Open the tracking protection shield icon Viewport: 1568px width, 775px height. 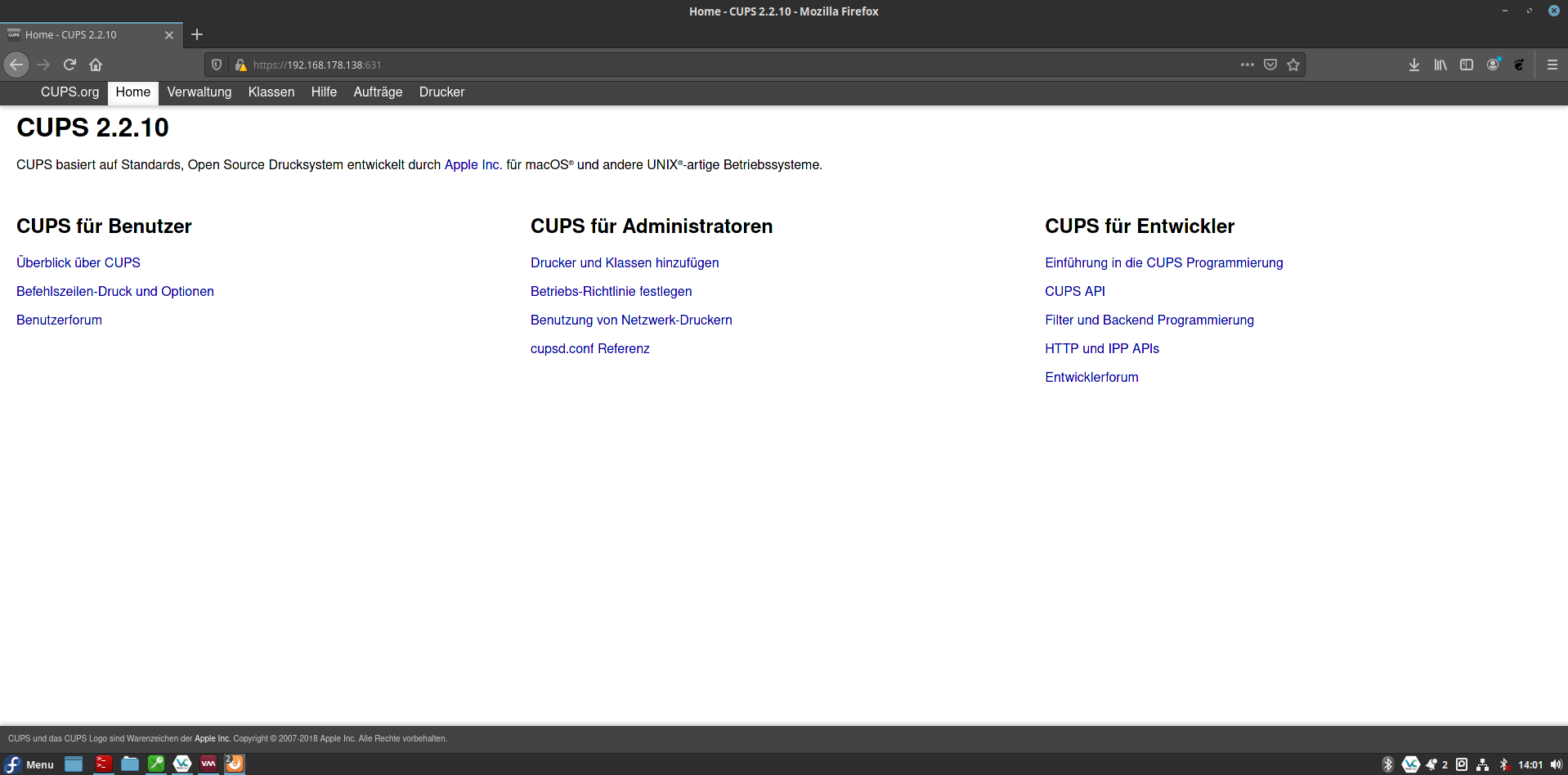click(217, 65)
